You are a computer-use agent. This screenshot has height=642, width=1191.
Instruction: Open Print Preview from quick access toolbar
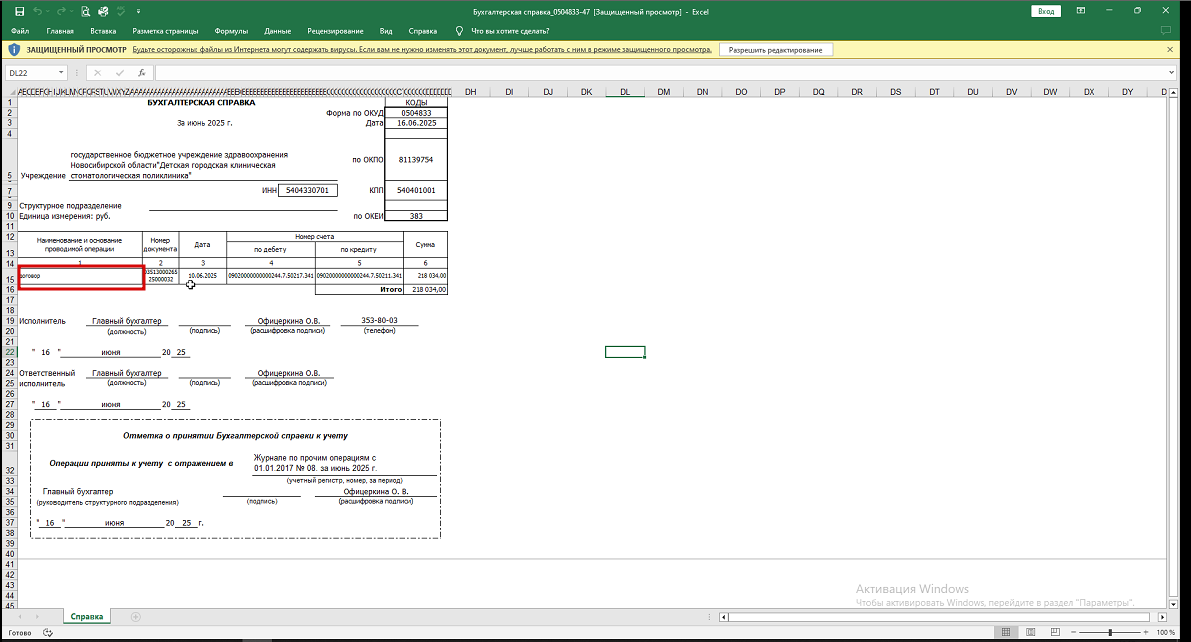(x=85, y=11)
